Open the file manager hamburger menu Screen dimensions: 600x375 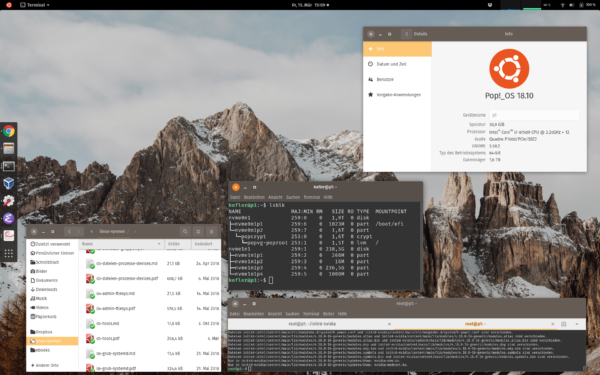[x=211, y=232]
